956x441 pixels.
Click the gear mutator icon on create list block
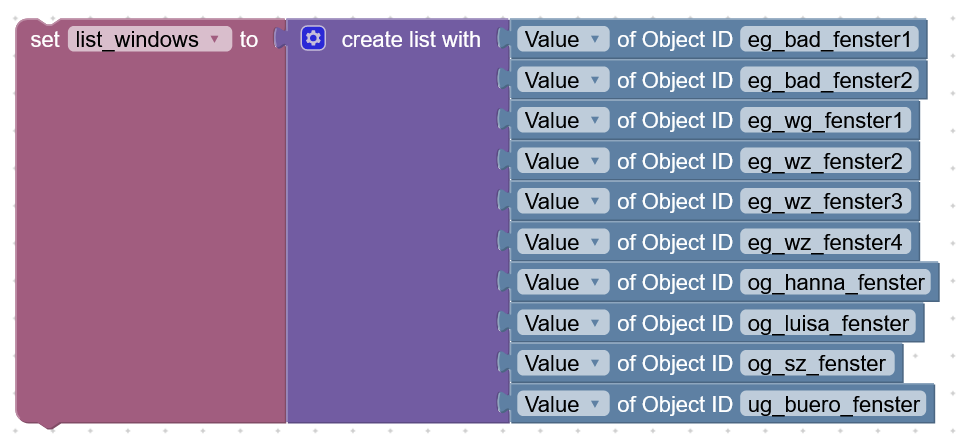(x=313, y=39)
